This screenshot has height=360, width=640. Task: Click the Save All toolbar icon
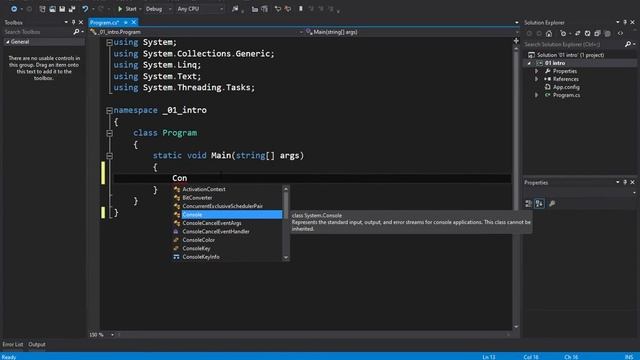[x=72, y=9]
